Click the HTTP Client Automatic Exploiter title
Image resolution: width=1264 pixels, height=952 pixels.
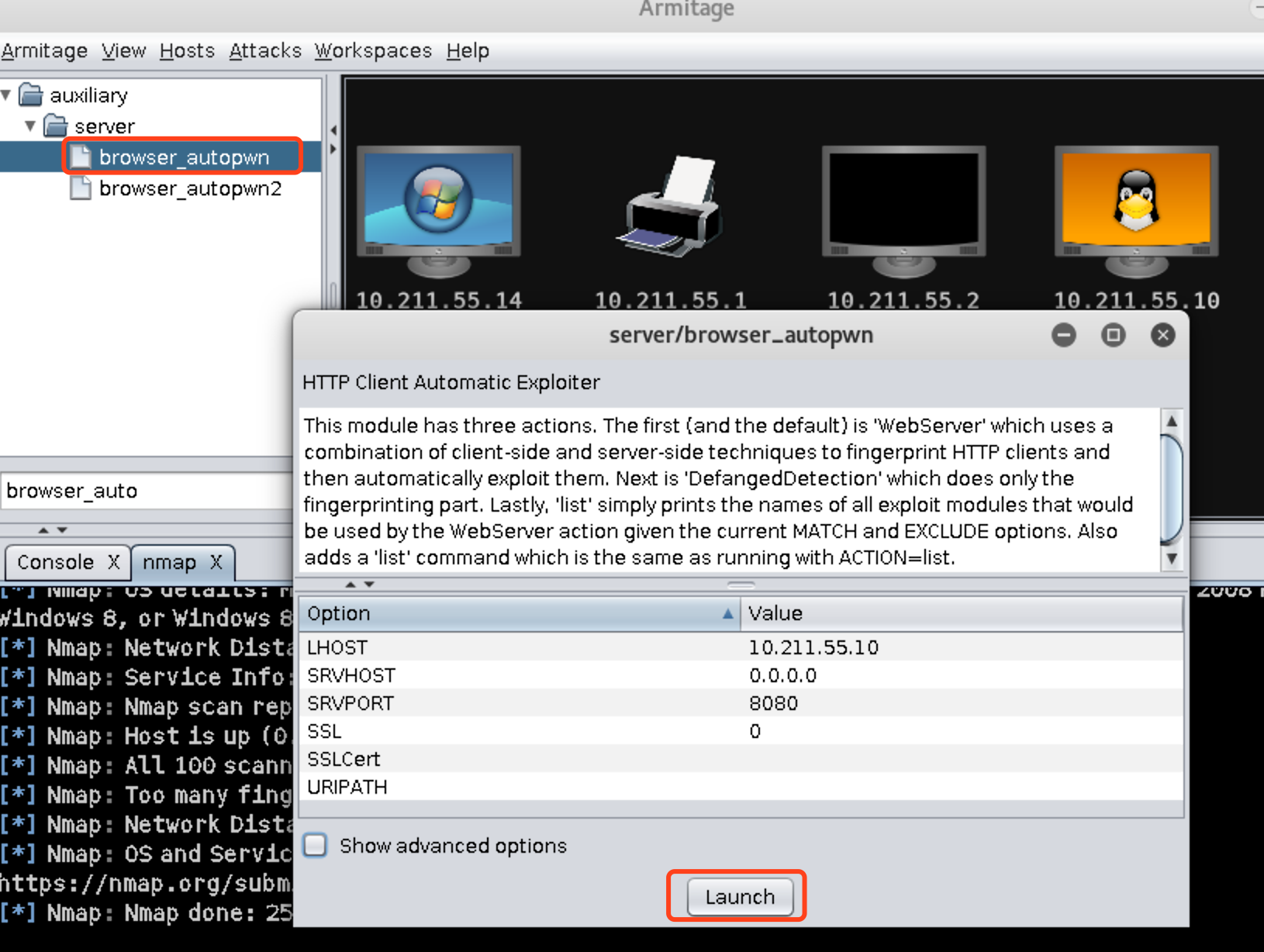click(451, 382)
